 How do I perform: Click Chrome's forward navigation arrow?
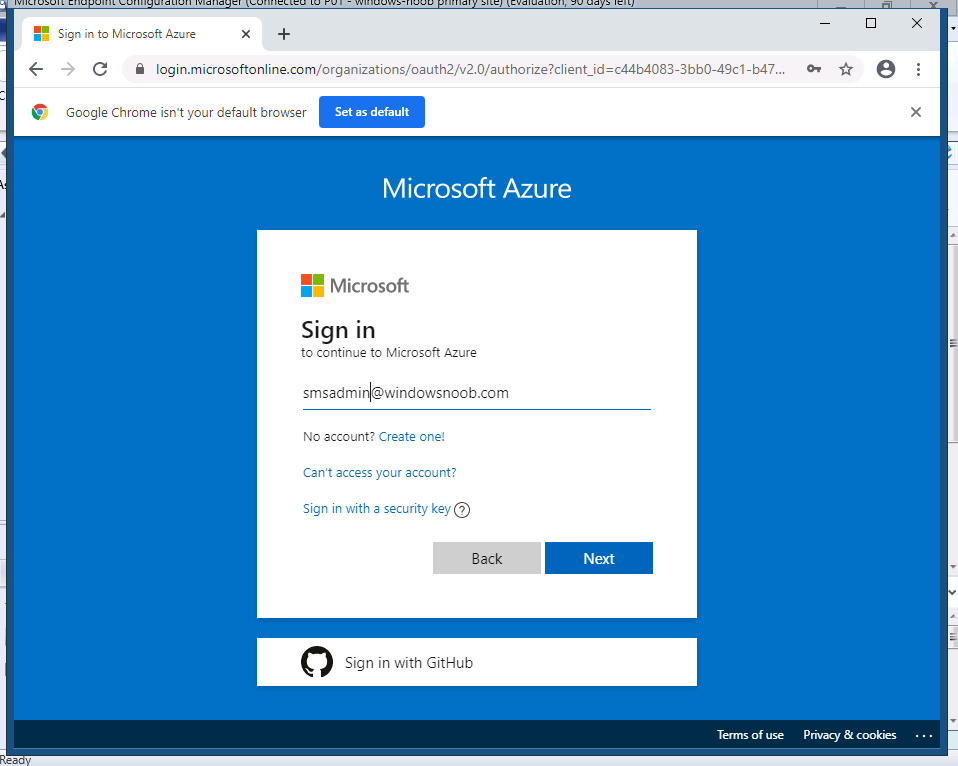(x=68, y=69)
